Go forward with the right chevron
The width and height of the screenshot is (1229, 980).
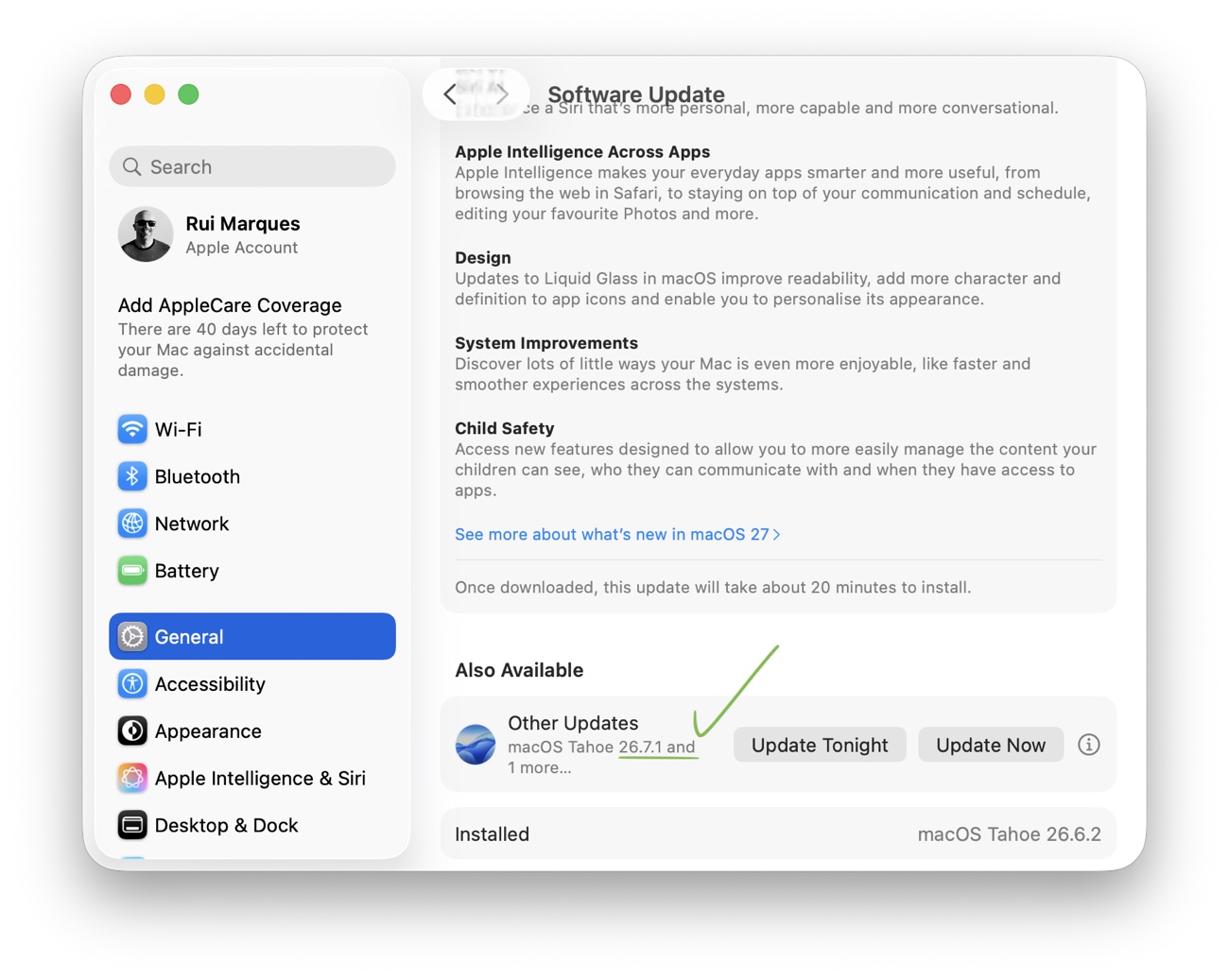pos(502,94)
